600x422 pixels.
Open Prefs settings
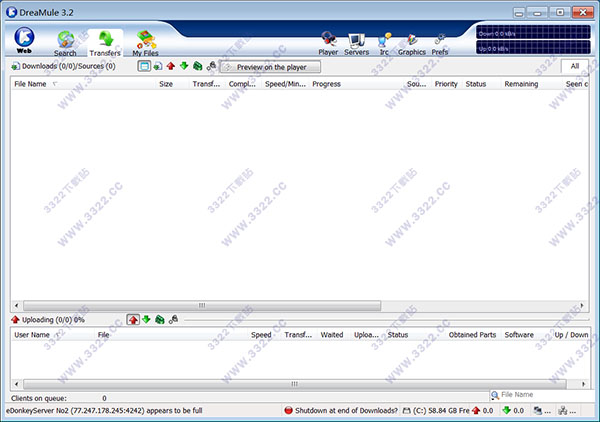tap(440, 43)
